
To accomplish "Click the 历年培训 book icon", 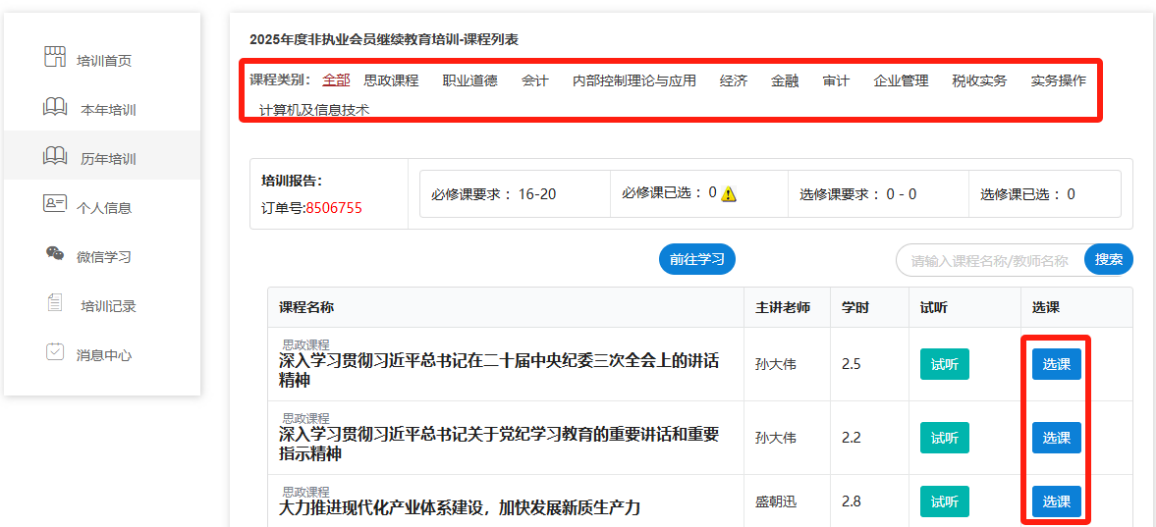I will click(55, 157).
